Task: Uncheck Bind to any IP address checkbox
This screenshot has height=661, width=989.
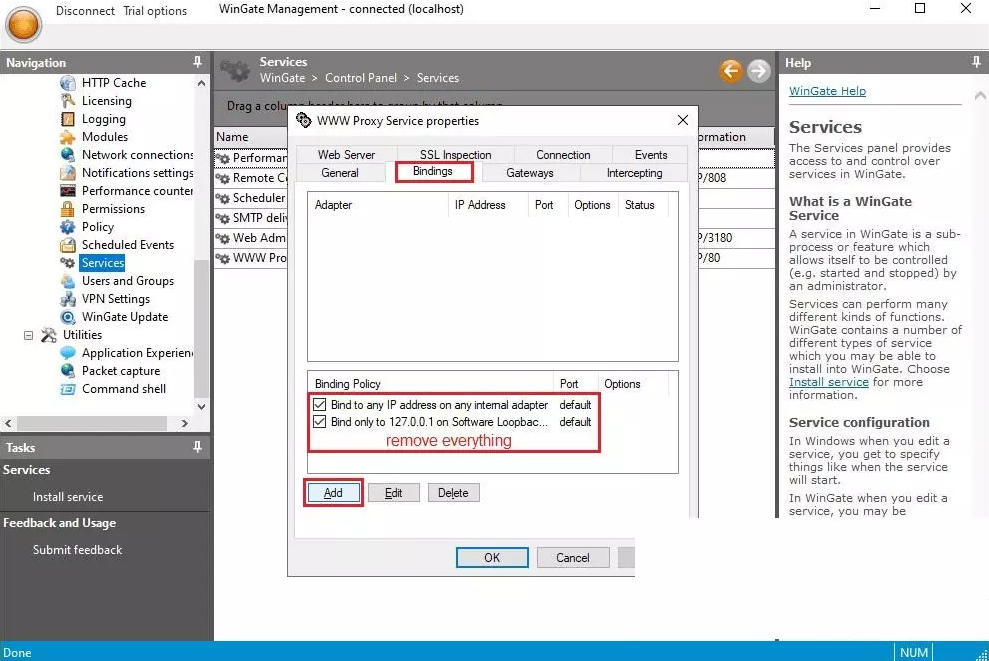Action: pos(320,405)
